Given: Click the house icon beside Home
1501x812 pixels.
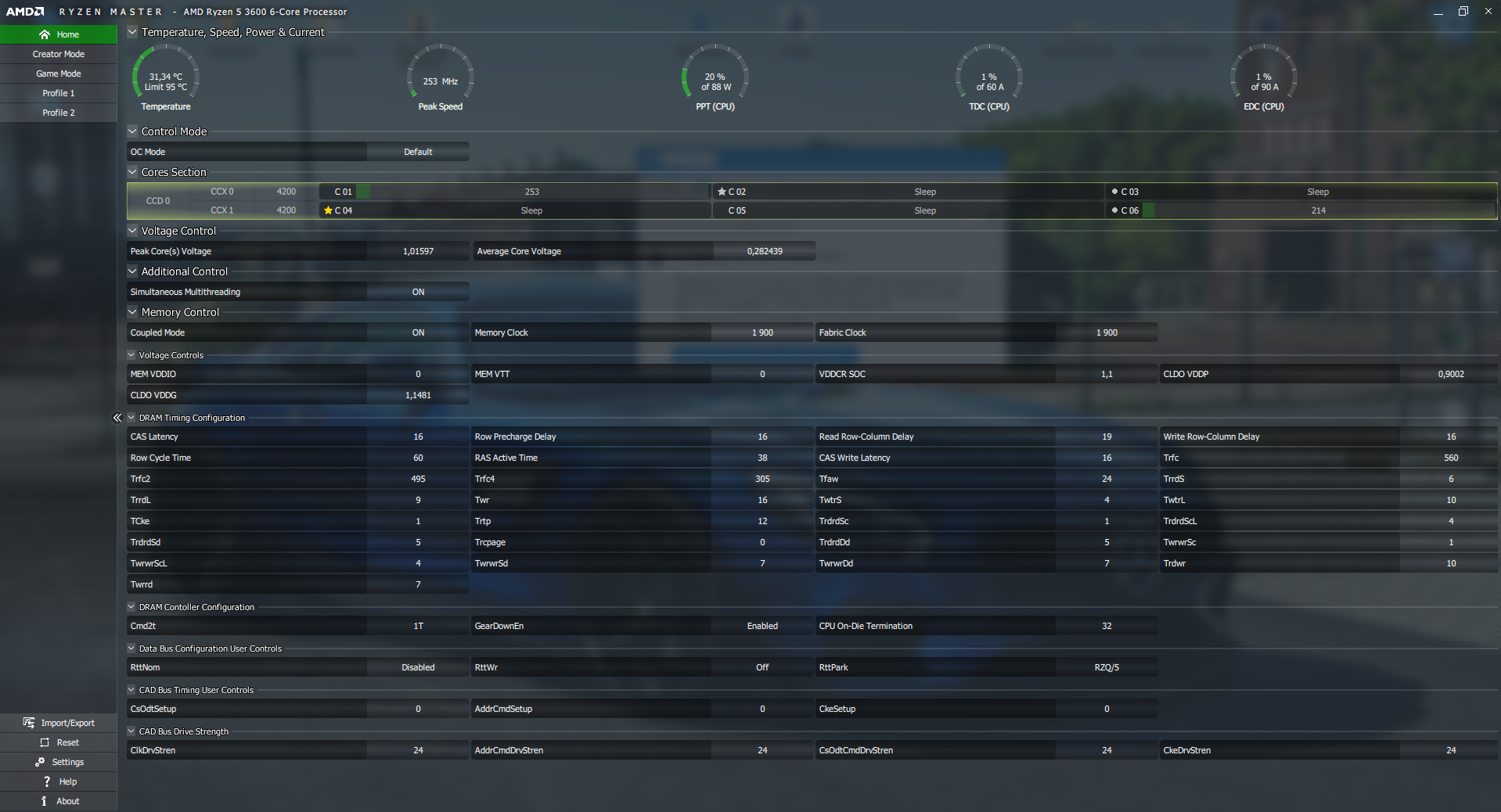Looking at the screenshot, I should tap(45, 34).
